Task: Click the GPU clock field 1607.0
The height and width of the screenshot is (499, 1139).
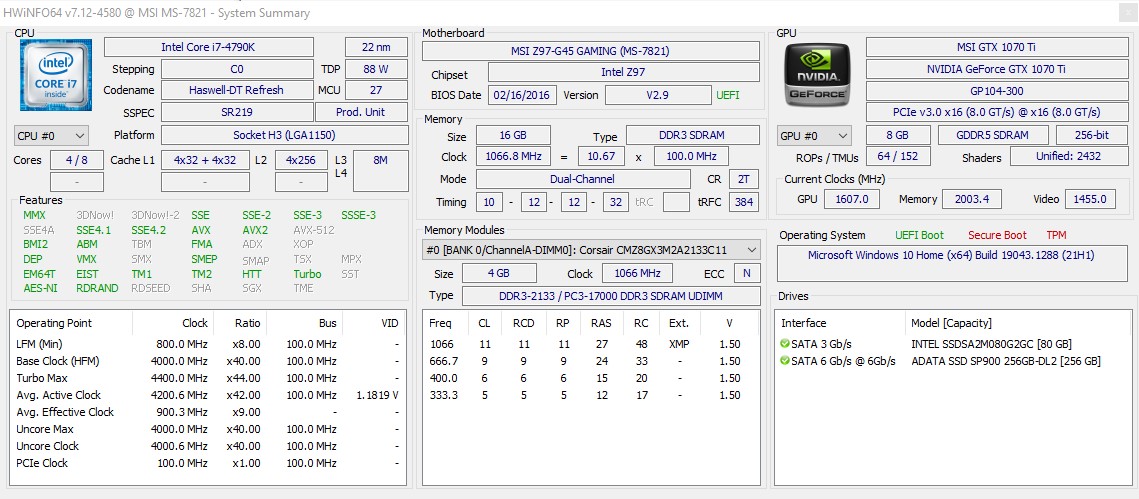Action: [x=853, y=199]
